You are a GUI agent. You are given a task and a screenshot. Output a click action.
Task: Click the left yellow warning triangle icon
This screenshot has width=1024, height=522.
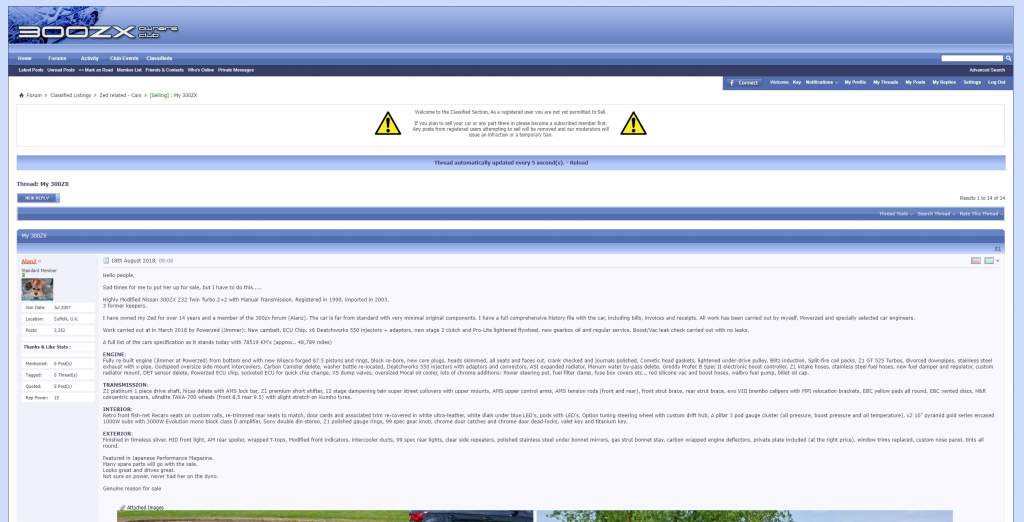point(387,123)
